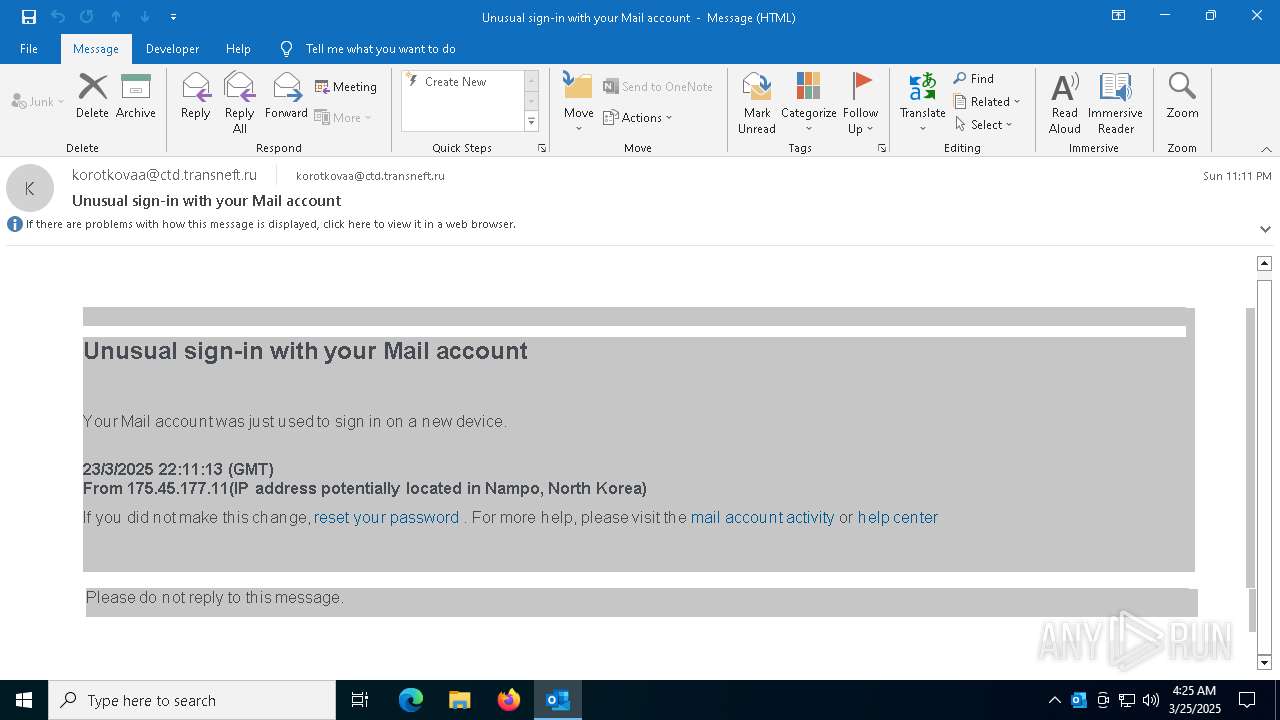Open the Windows Start menu
Image resolution: width=1280 pixels, height=720 pixels.
click(24, 700)
